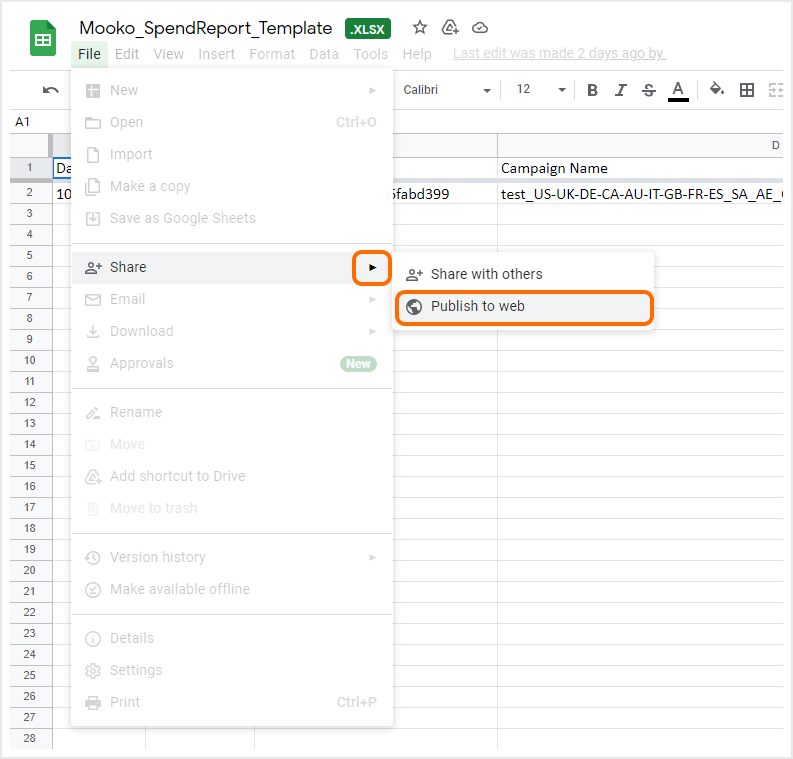Select the Campaign Name header cell

click(x=640, y=168)
